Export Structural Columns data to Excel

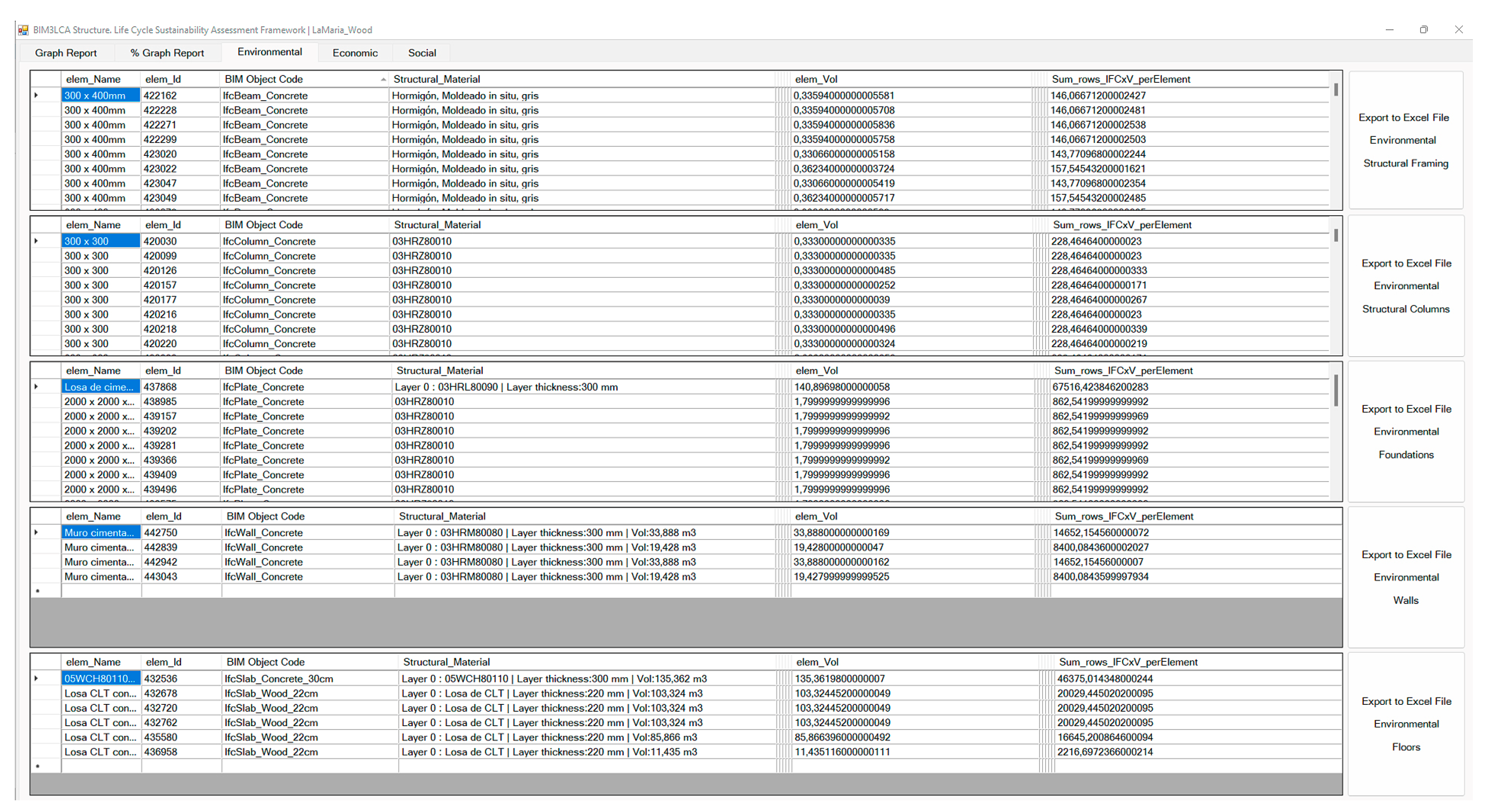[1406, 286]
